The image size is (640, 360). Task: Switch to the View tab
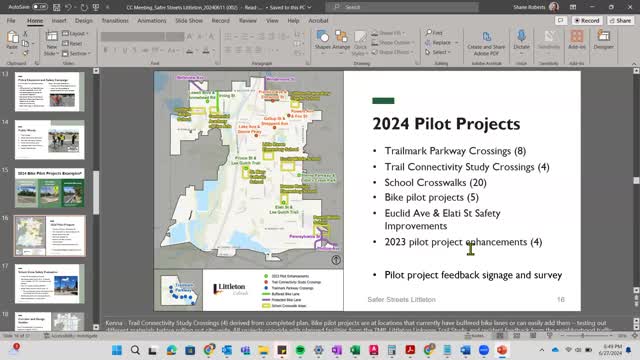tap(272, 20)
